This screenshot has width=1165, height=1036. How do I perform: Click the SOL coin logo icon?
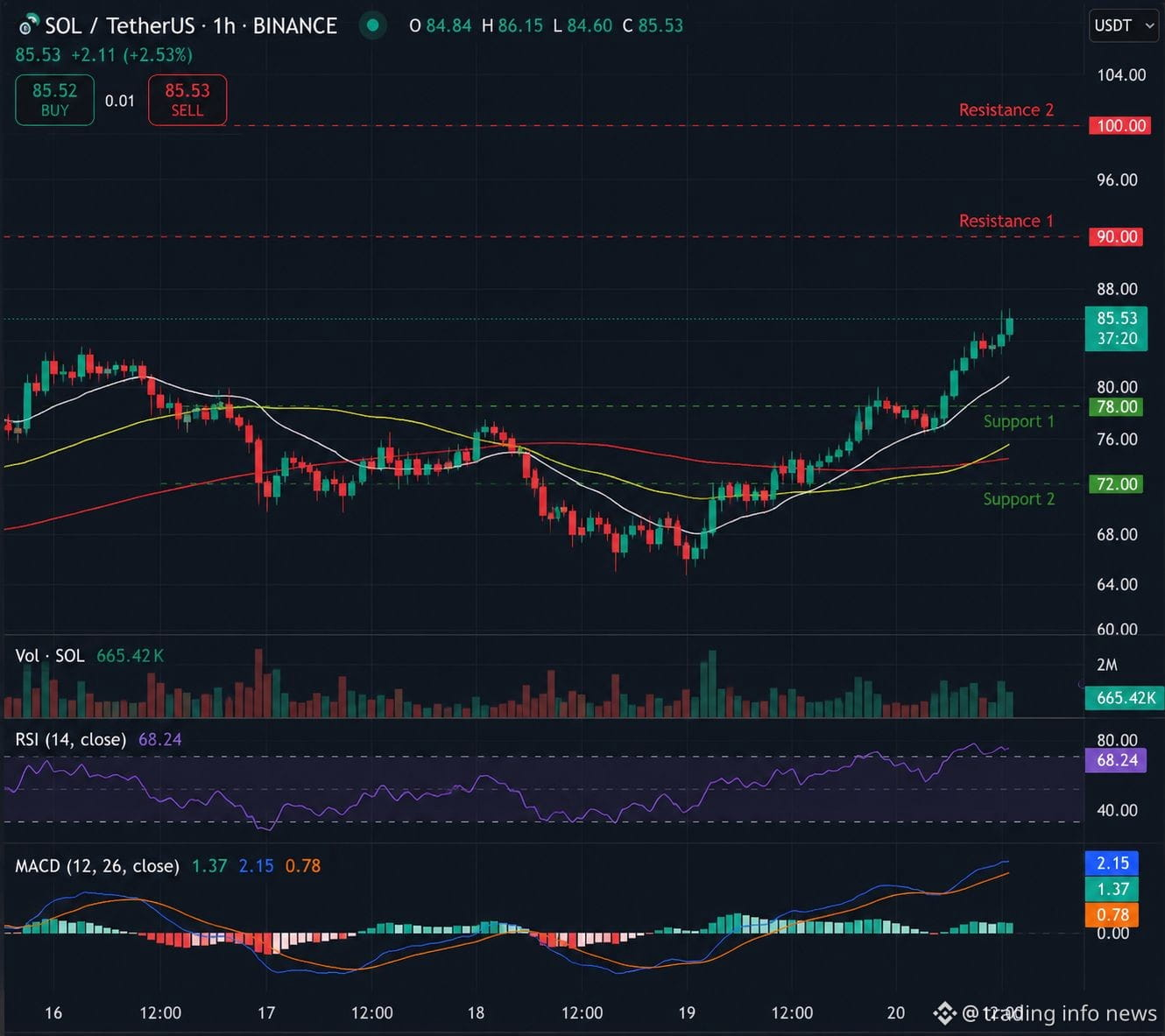(28, 25)
